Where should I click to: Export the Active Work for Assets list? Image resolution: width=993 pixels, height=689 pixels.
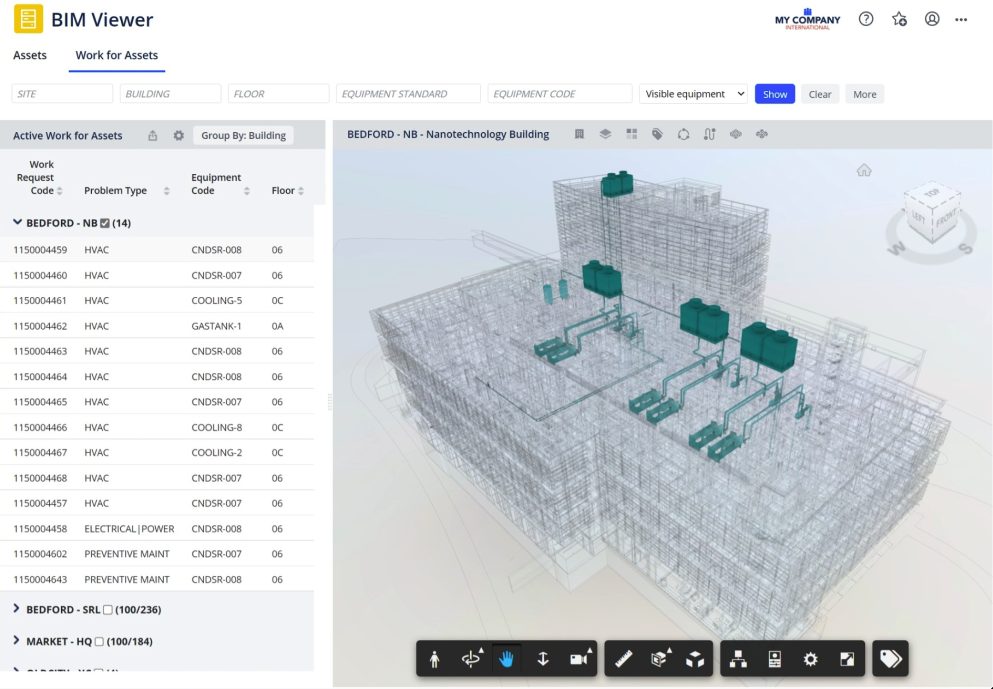click(x=153, y=136)
